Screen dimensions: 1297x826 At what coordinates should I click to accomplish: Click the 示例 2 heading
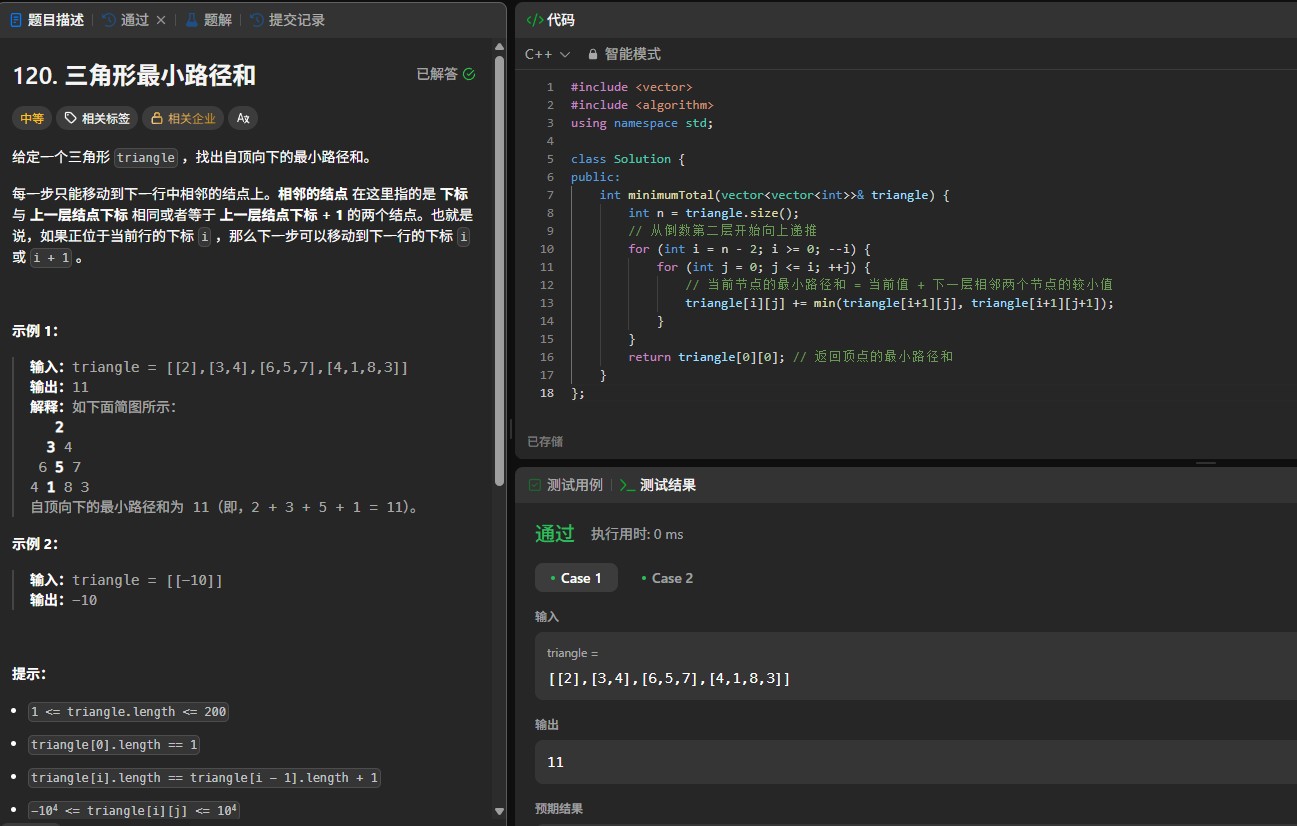pyautogui.click(x=35, y=544)
